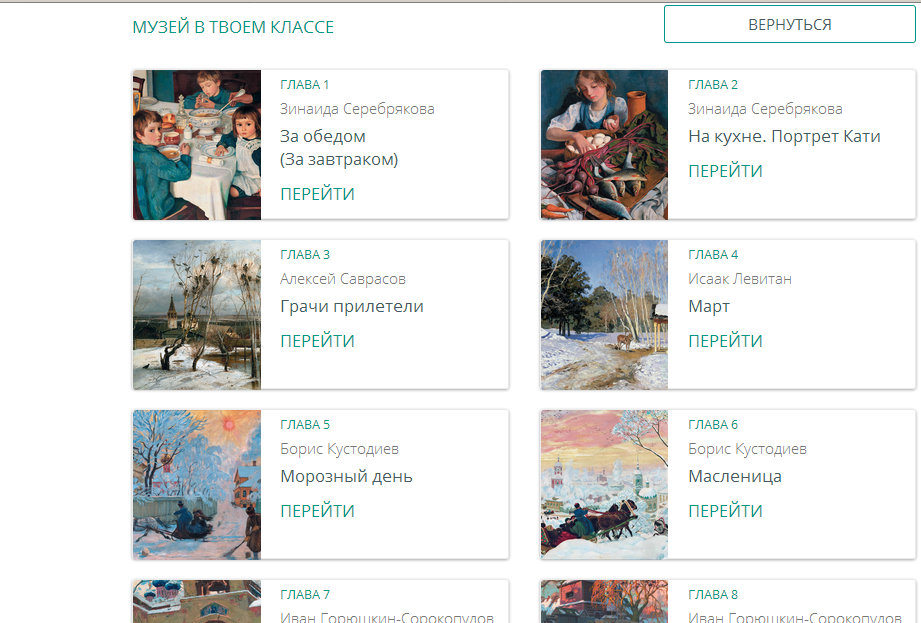Open the Морозный день painting image
Viewport: 921px width, 623px height.
(197, 485)
